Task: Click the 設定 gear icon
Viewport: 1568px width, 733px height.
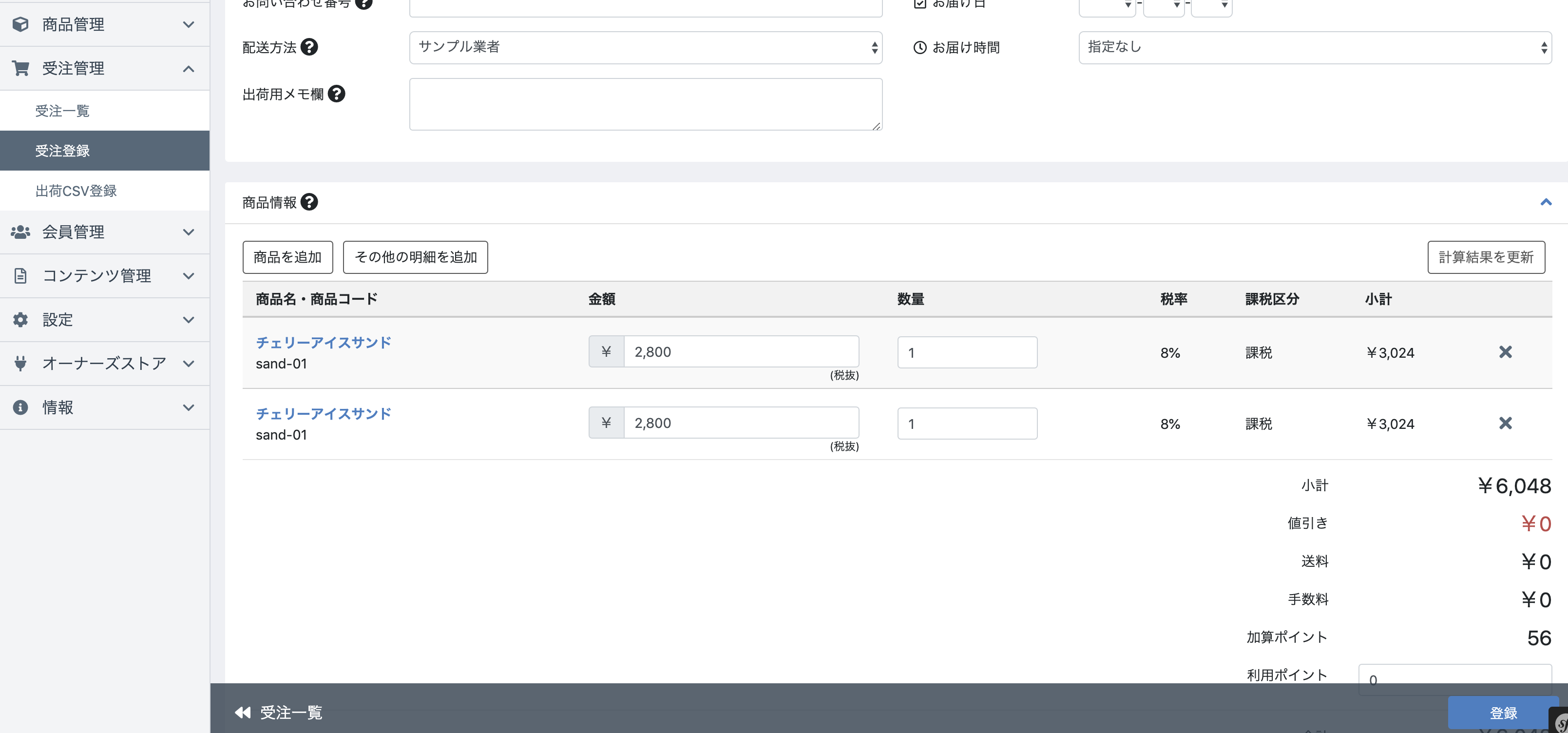Action: (20, 320)
